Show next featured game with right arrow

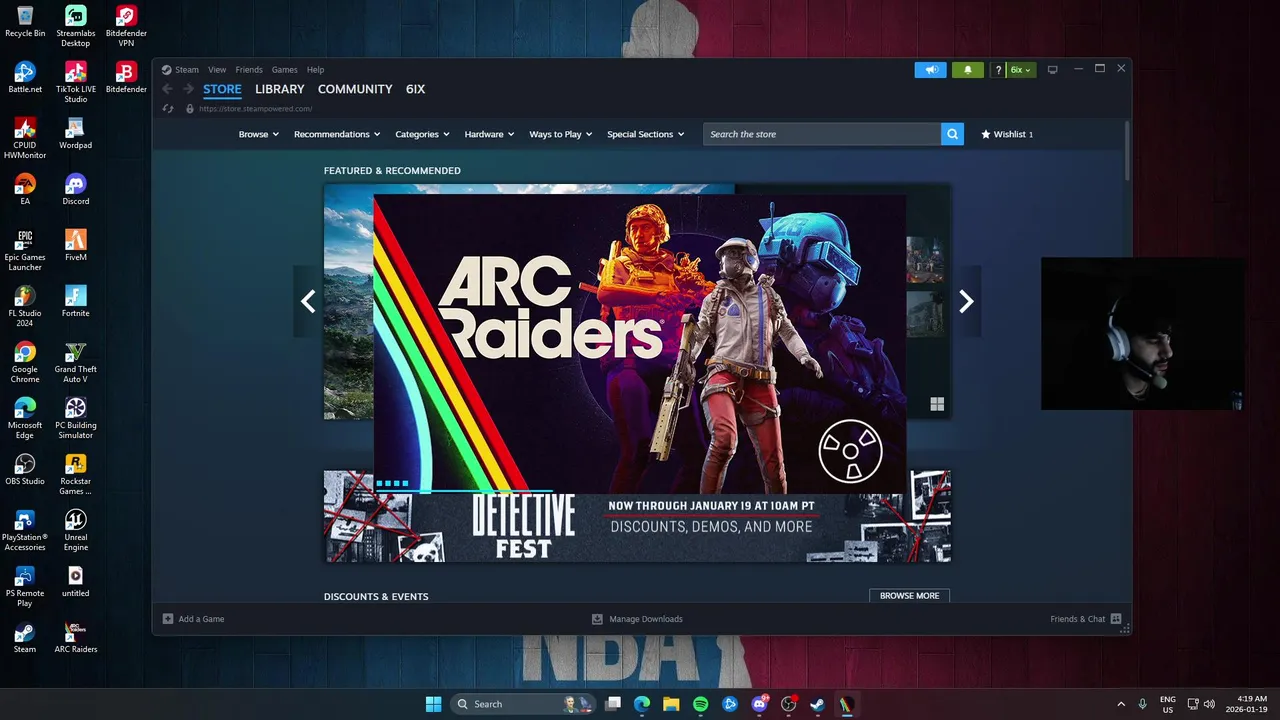(966, 301)
